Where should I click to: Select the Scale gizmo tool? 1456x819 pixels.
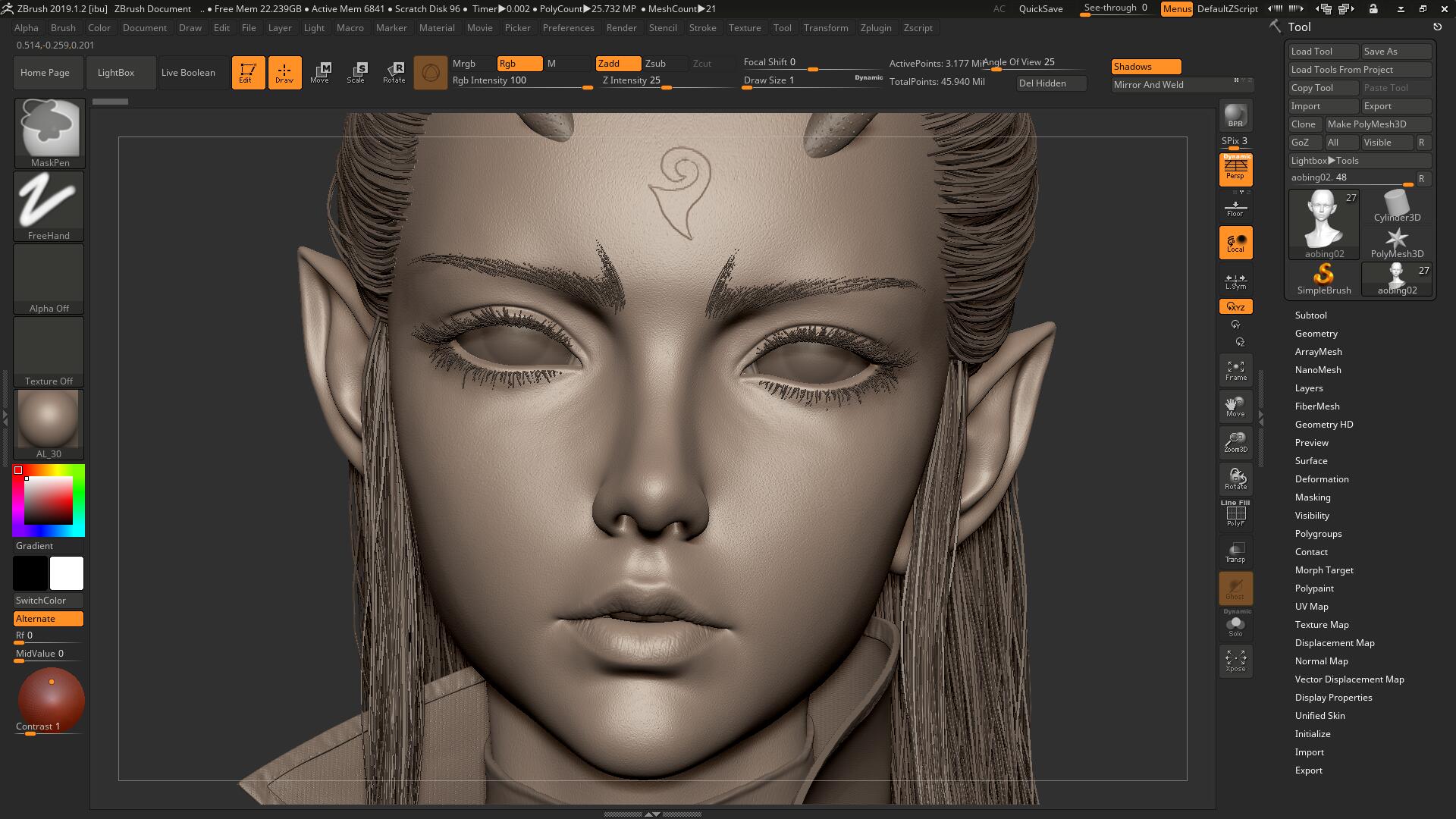tap(356, 73)
